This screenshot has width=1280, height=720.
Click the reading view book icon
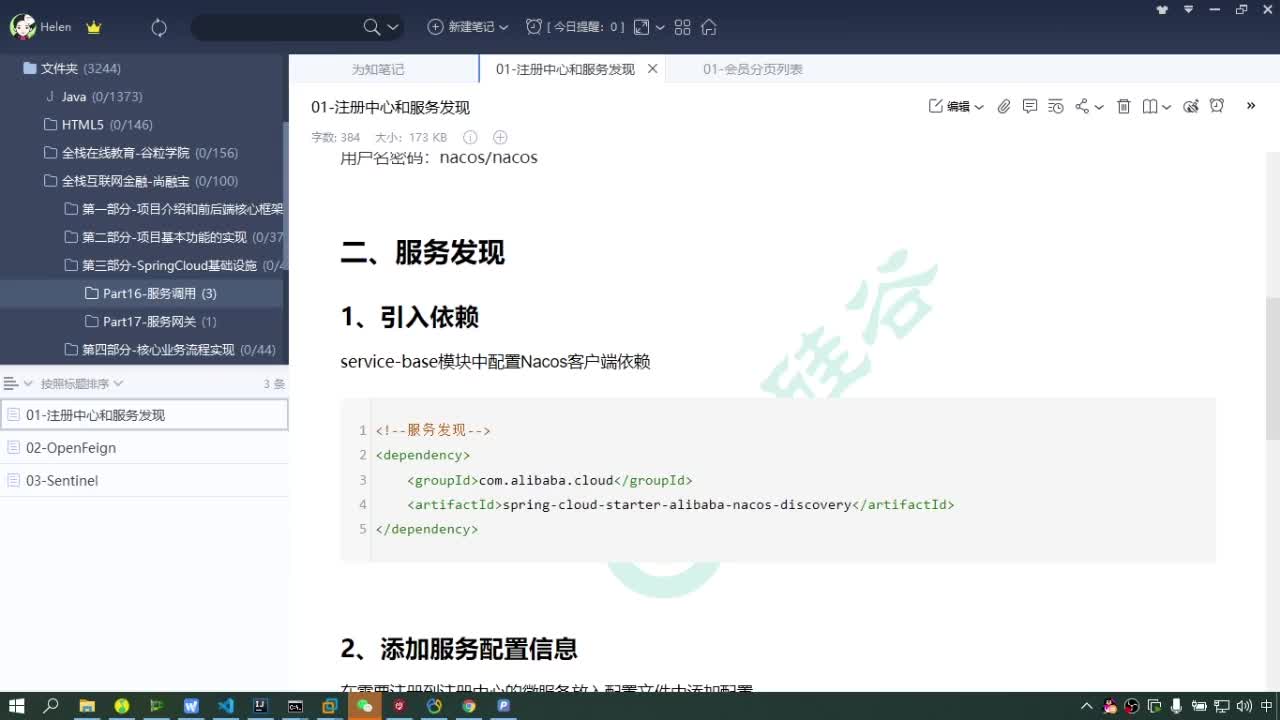tap(1150, 106)
